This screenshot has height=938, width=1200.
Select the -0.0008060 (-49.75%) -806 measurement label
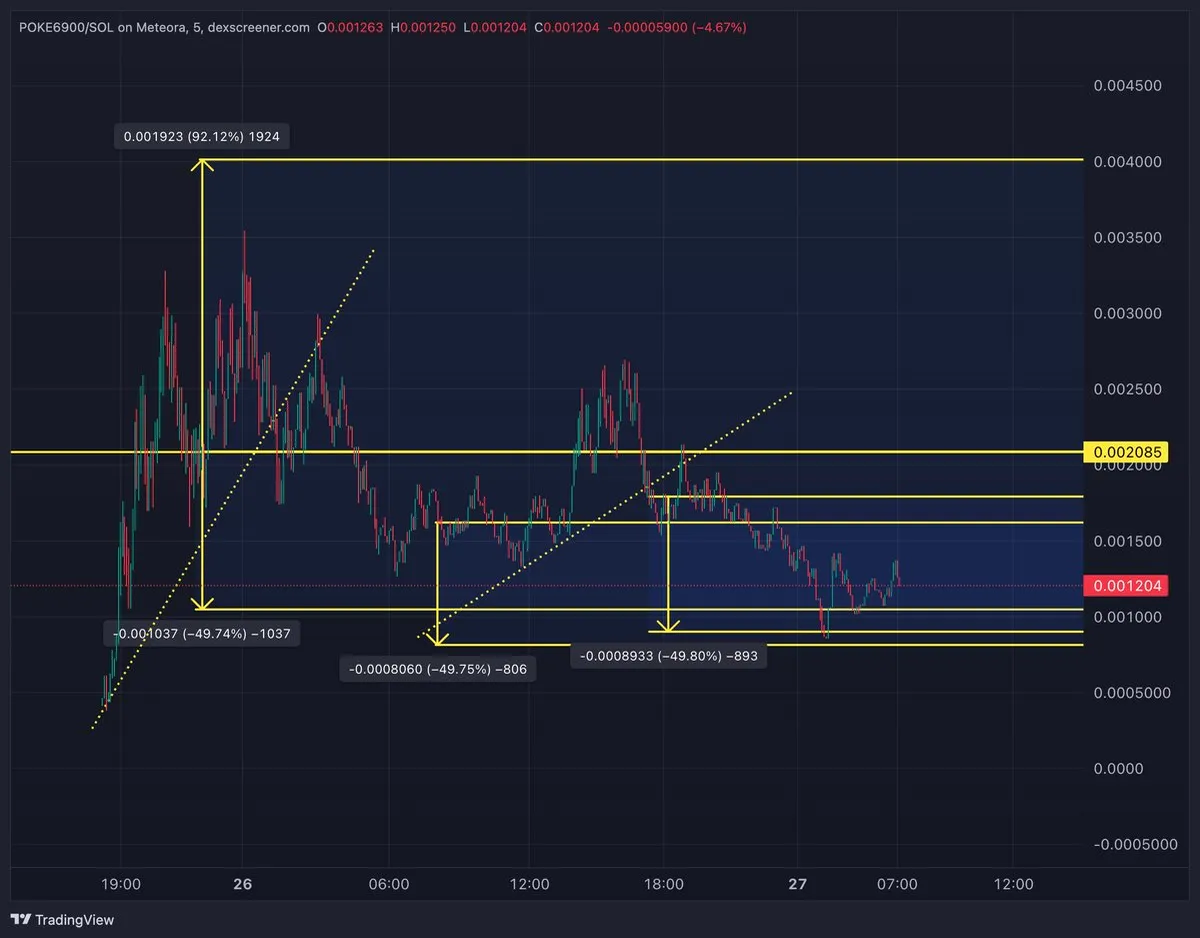click(438, 670)
